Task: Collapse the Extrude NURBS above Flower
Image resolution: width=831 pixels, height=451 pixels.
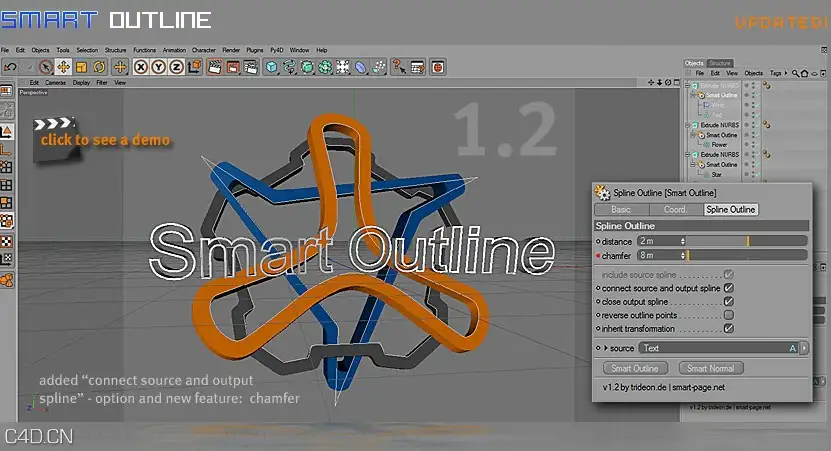Action: click(x=687, y=125)
